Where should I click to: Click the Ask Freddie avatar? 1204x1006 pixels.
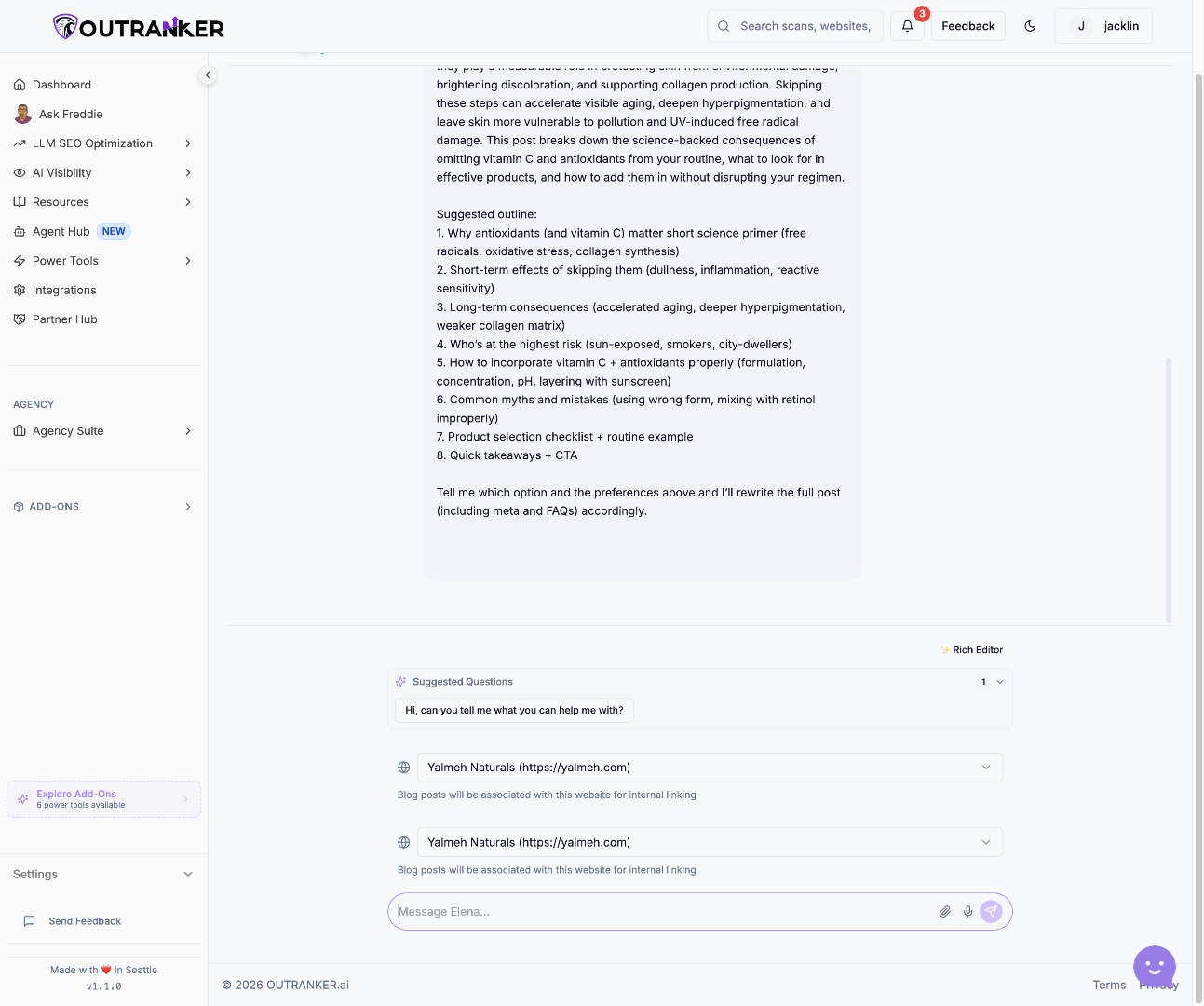tap(23, 114)
